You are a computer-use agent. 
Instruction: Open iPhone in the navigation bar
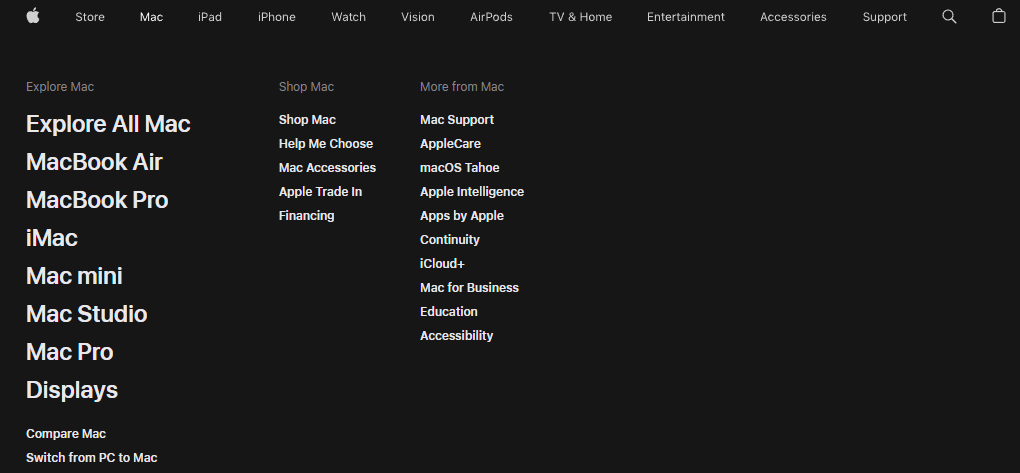click(276, 17)
